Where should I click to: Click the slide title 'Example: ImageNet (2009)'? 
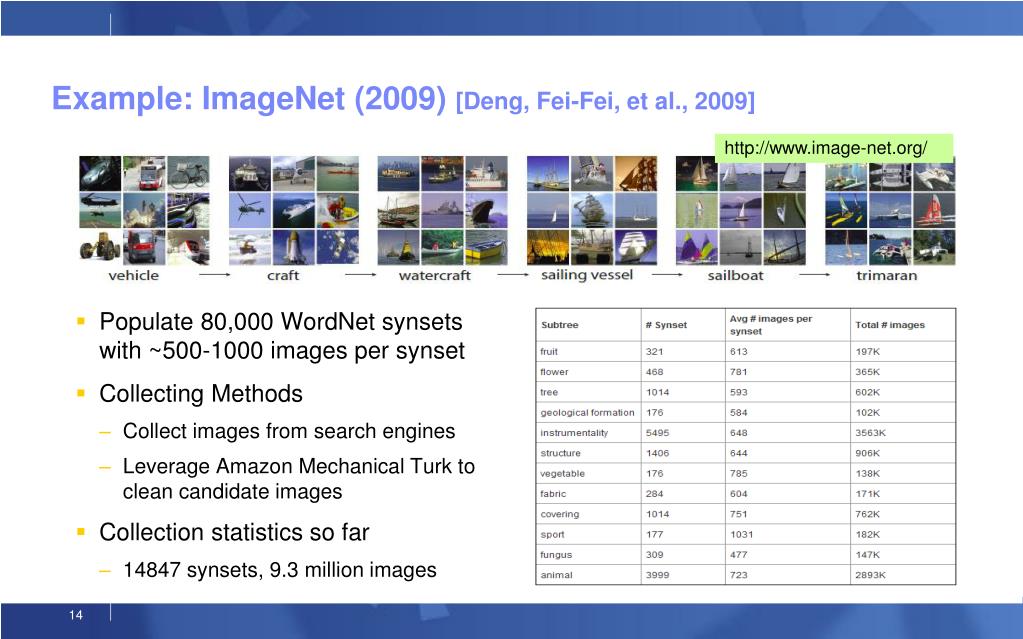tap(249, 99)
